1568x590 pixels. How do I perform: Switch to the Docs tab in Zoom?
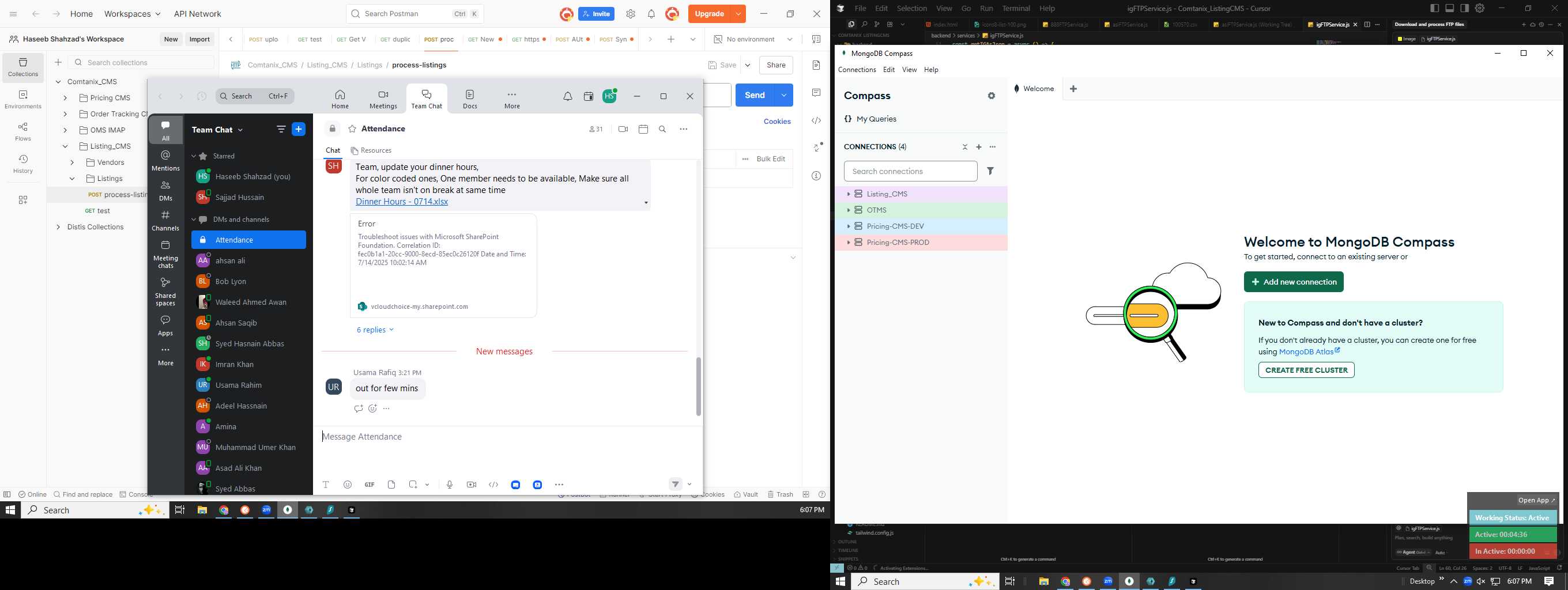pyautogui.click(x=470, y=99)
